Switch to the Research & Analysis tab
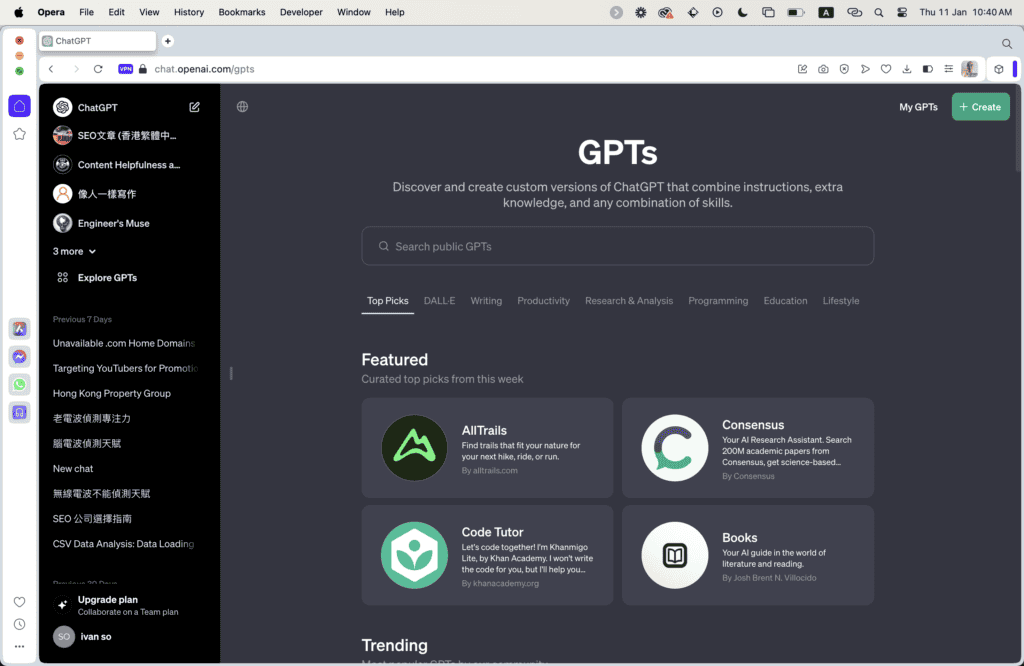 (x=629, y=301)
